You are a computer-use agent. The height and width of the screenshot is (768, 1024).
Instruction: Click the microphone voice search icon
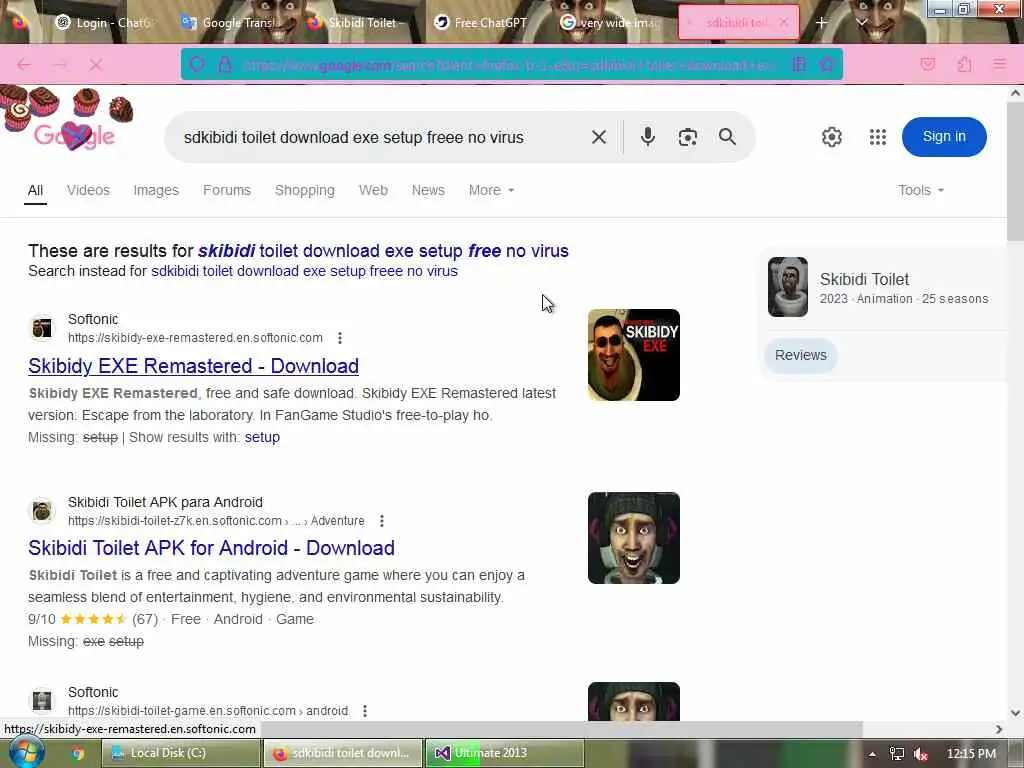[x=647, y=136]
